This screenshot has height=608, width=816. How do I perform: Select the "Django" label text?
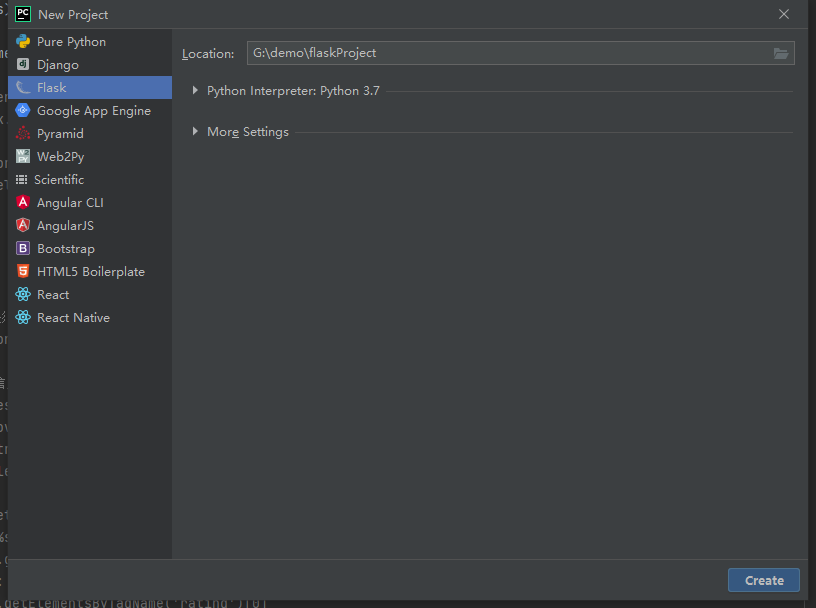click(58, 65)
